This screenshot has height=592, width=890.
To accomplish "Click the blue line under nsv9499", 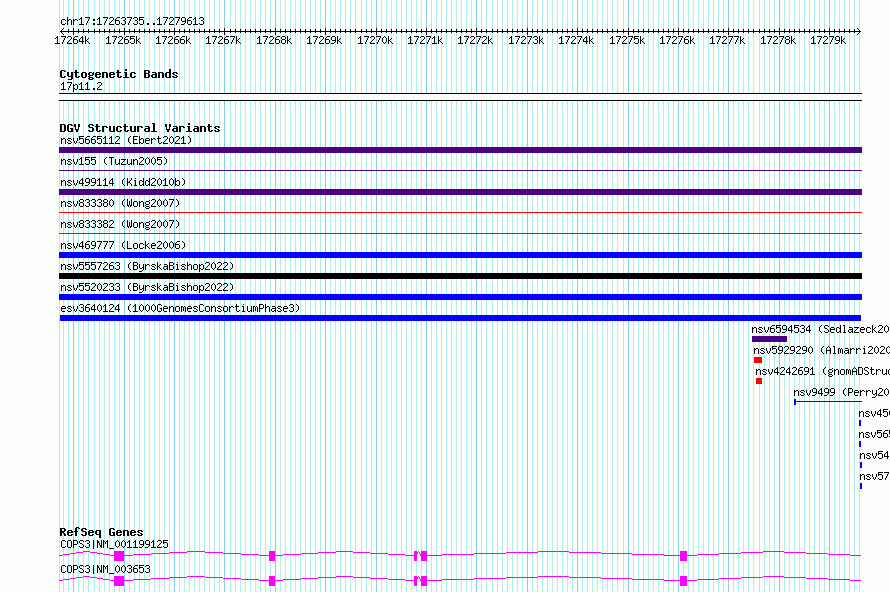I will (x=828, y=402).
